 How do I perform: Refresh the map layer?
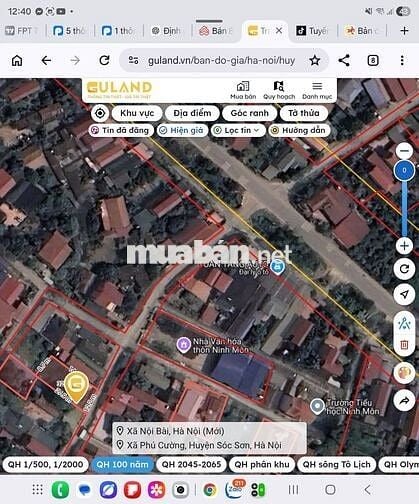pos(404,269)
